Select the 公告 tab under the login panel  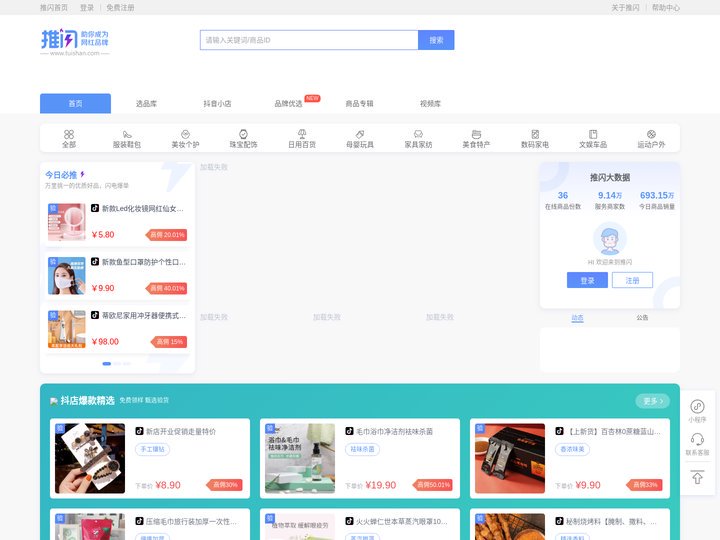click(642, 318)
